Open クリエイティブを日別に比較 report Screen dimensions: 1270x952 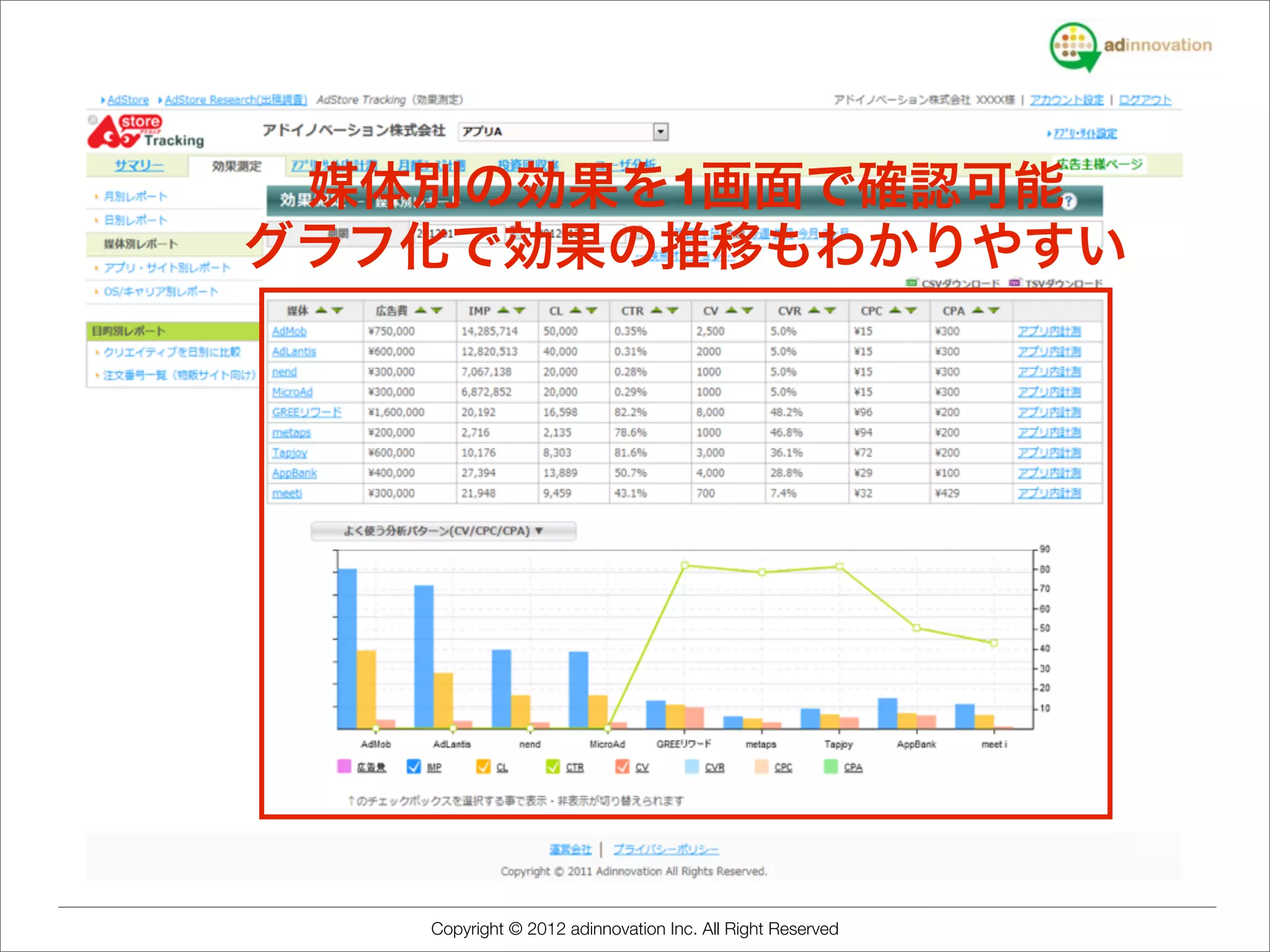point(172,352)
